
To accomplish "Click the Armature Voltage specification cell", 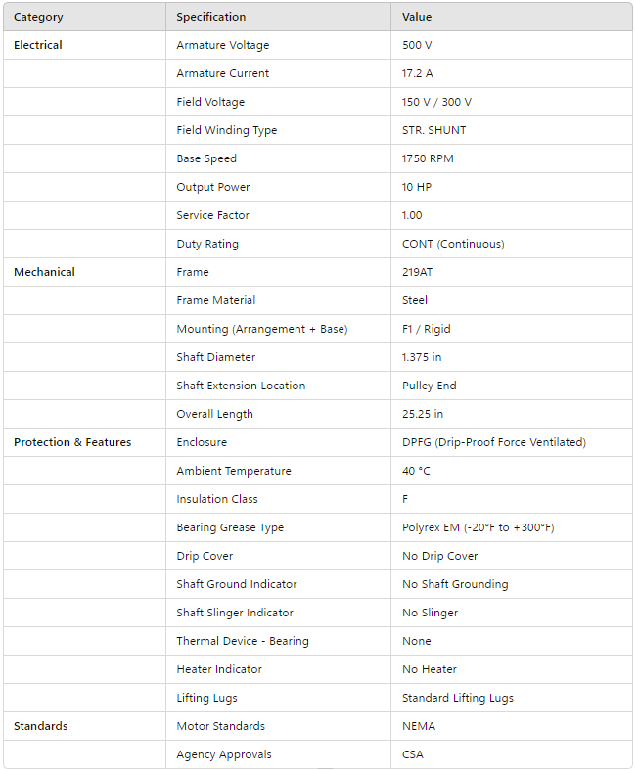I will coord(222,45).
